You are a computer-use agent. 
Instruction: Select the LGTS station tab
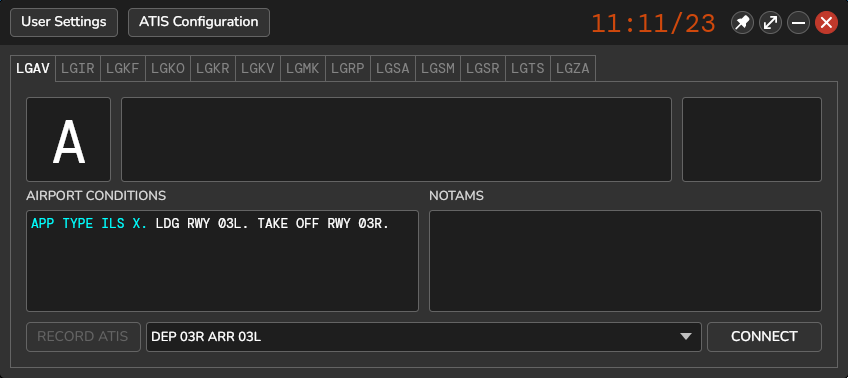point(528,69)
